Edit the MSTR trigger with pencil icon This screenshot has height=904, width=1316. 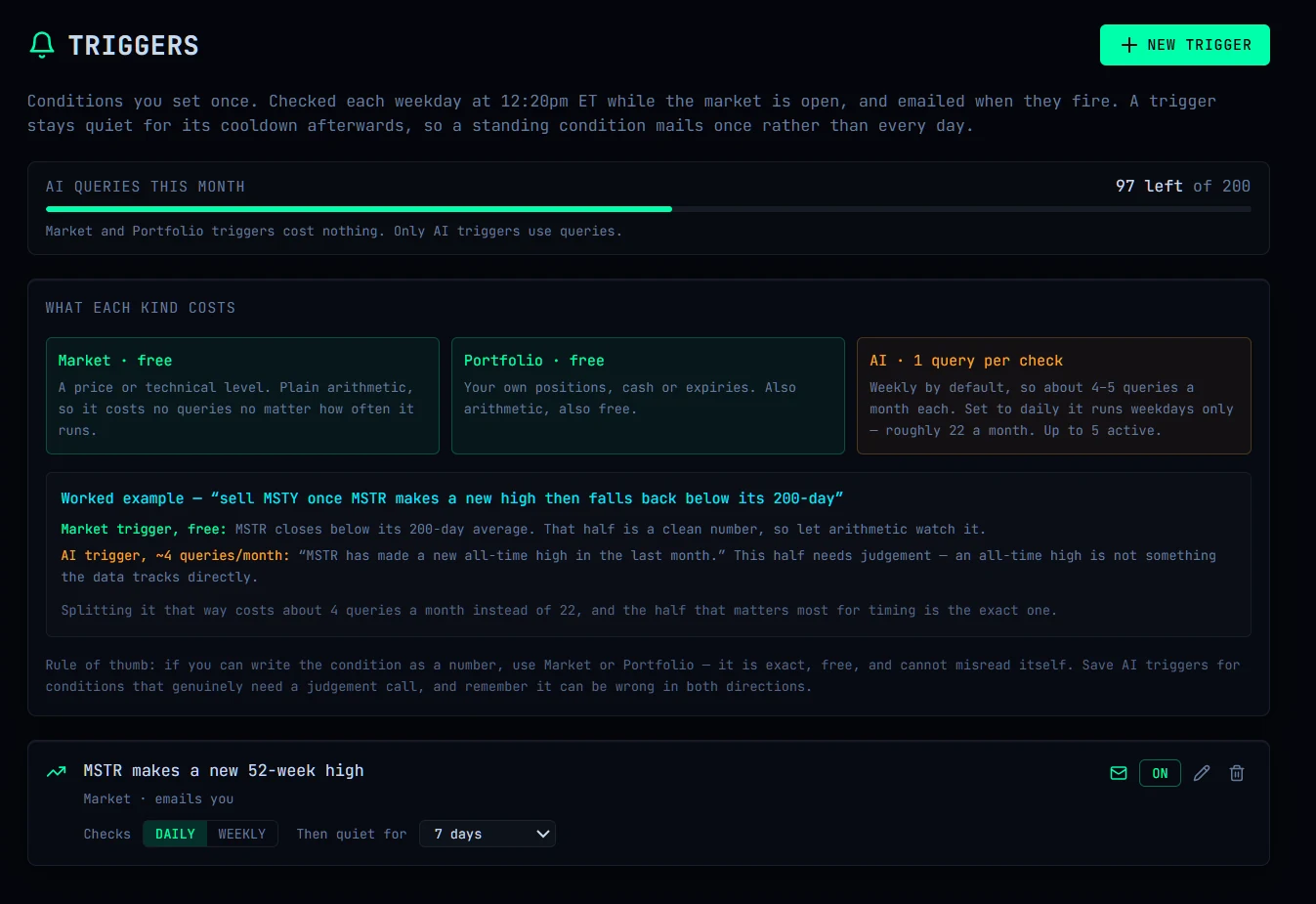click(1202, 773)
